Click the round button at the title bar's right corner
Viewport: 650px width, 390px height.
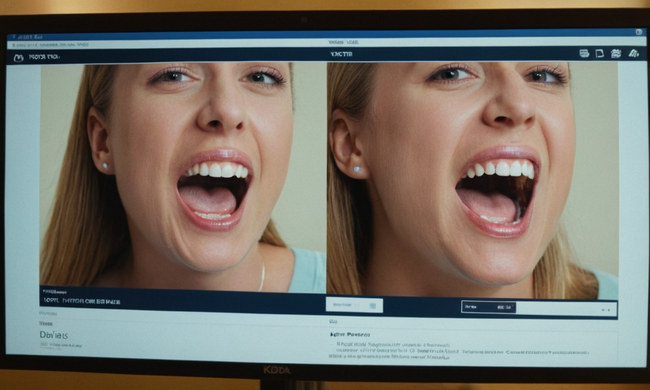pyautogui.click(x=639, y=32)
